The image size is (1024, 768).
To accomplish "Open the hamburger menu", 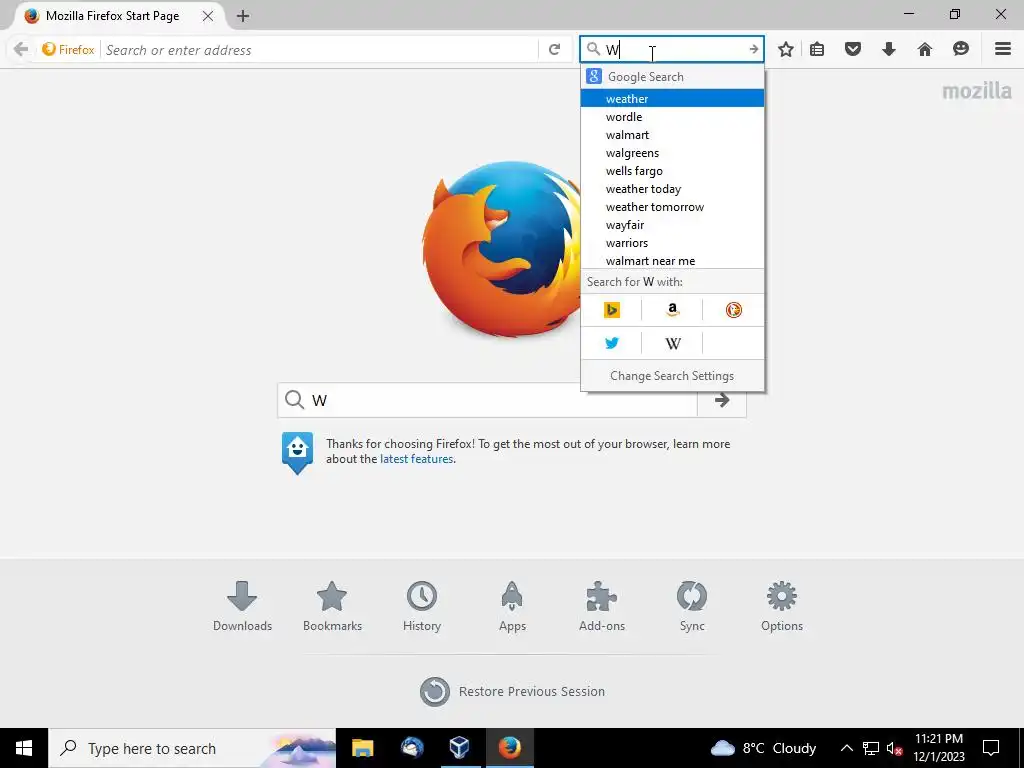I will point(1003,49).
